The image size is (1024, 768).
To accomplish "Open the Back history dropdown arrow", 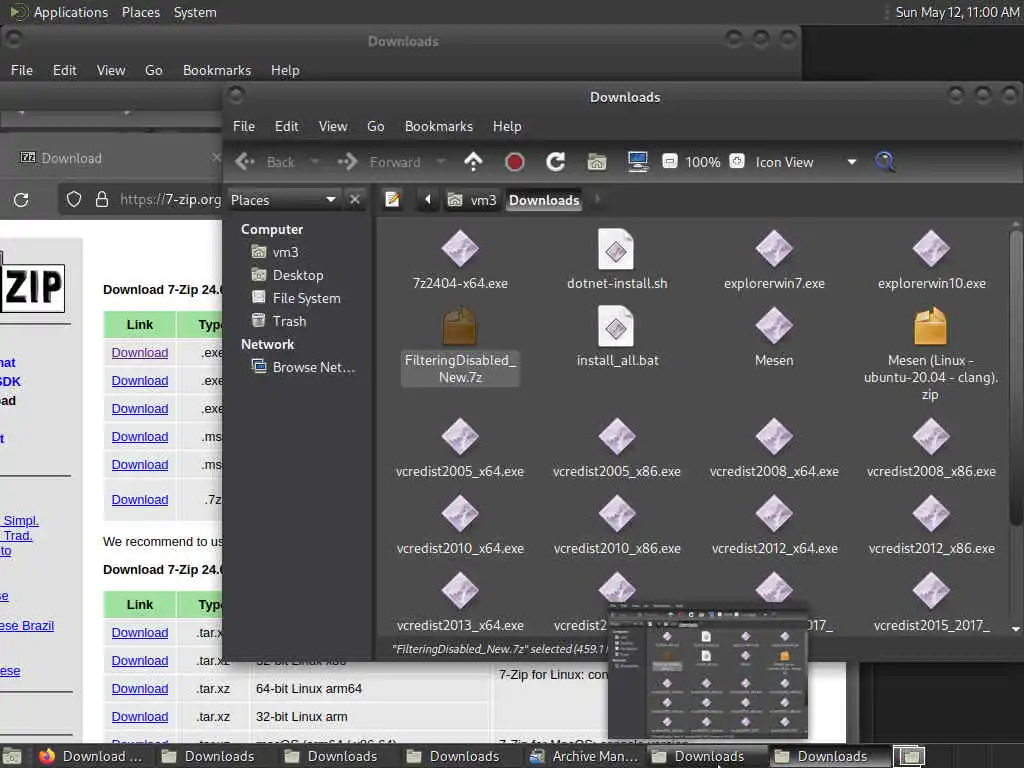I will (x=315, y=162).
